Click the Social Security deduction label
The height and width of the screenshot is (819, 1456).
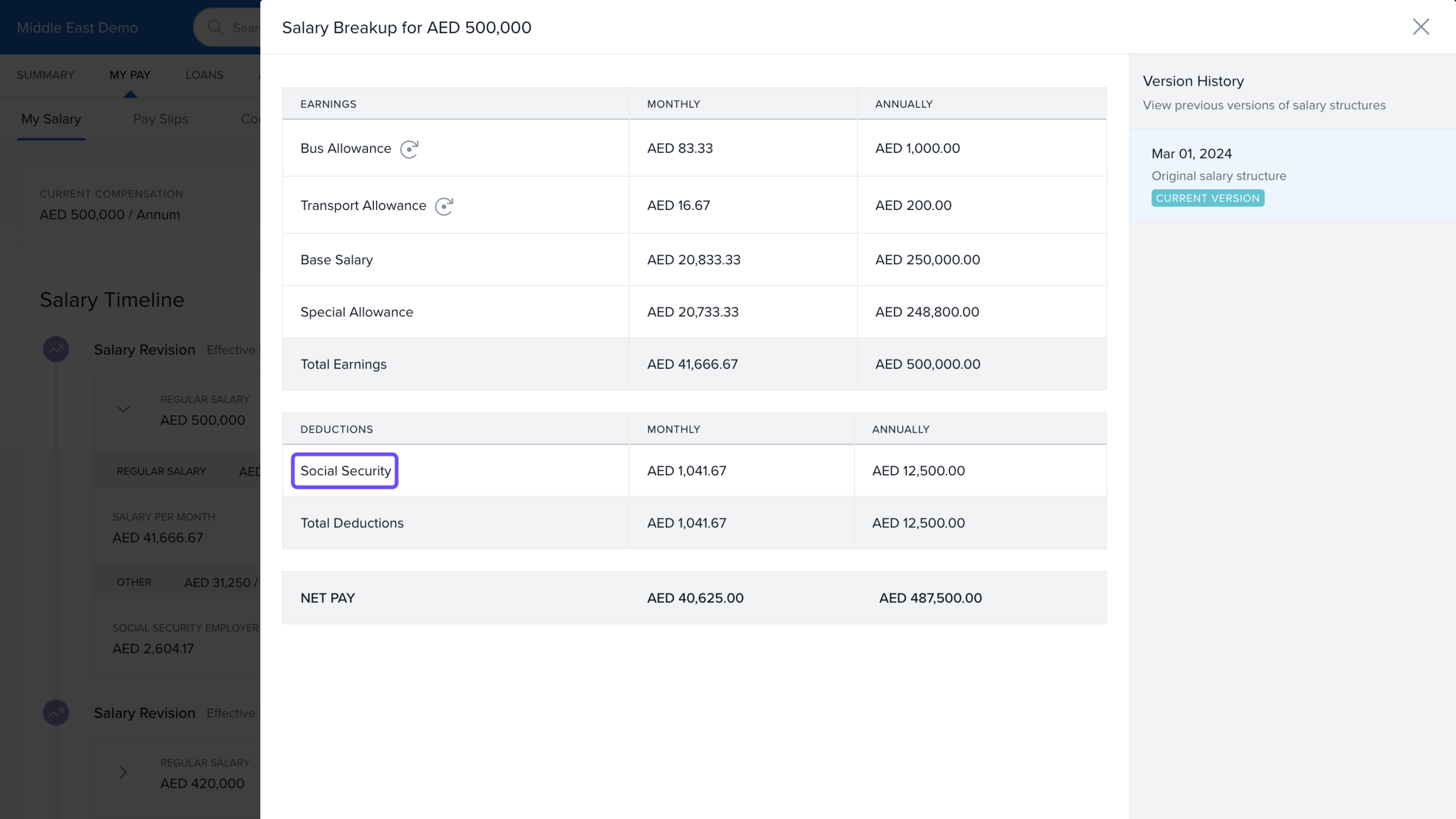345,471
